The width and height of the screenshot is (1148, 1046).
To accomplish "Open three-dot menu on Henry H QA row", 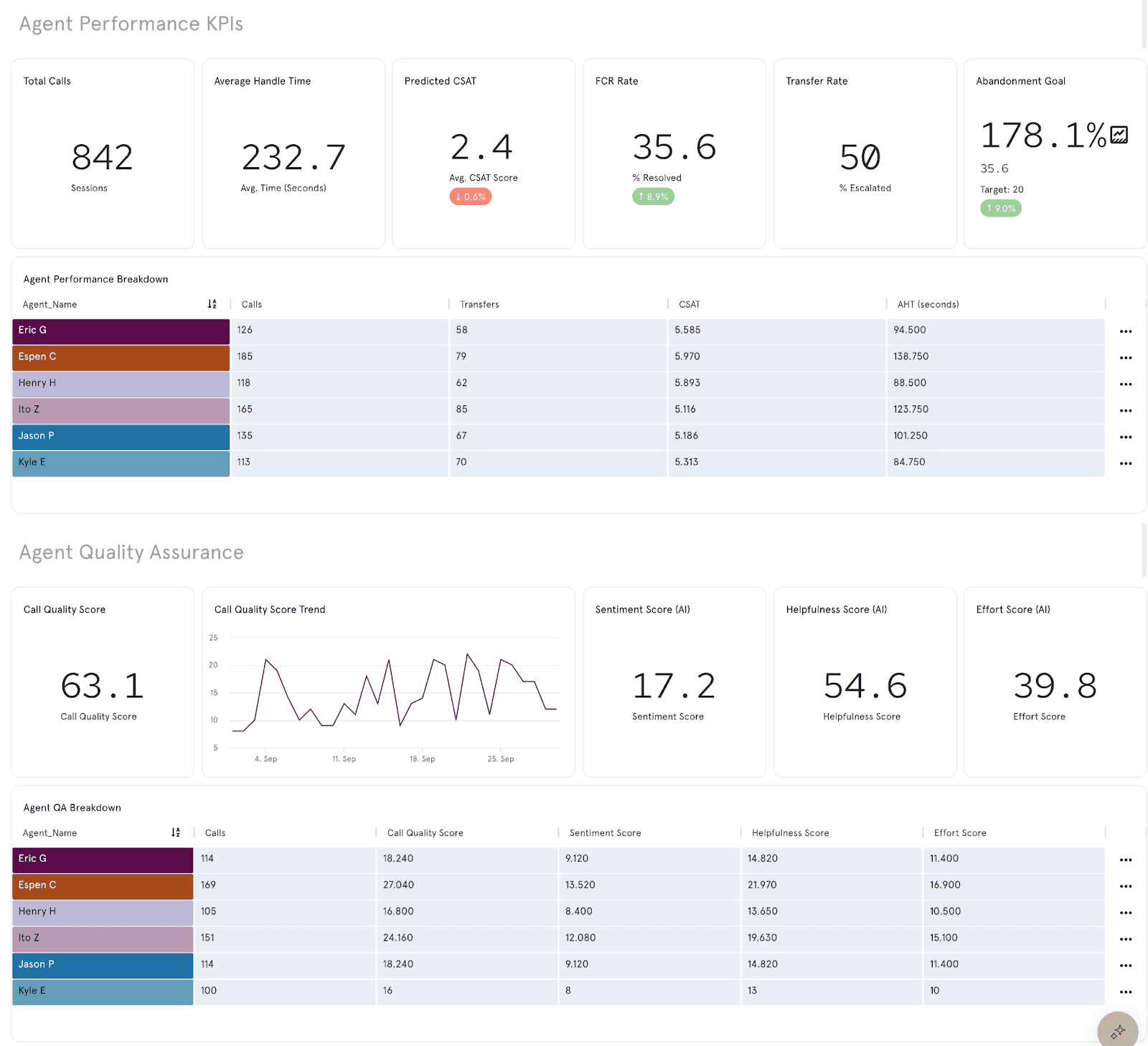I will 1125,913.
